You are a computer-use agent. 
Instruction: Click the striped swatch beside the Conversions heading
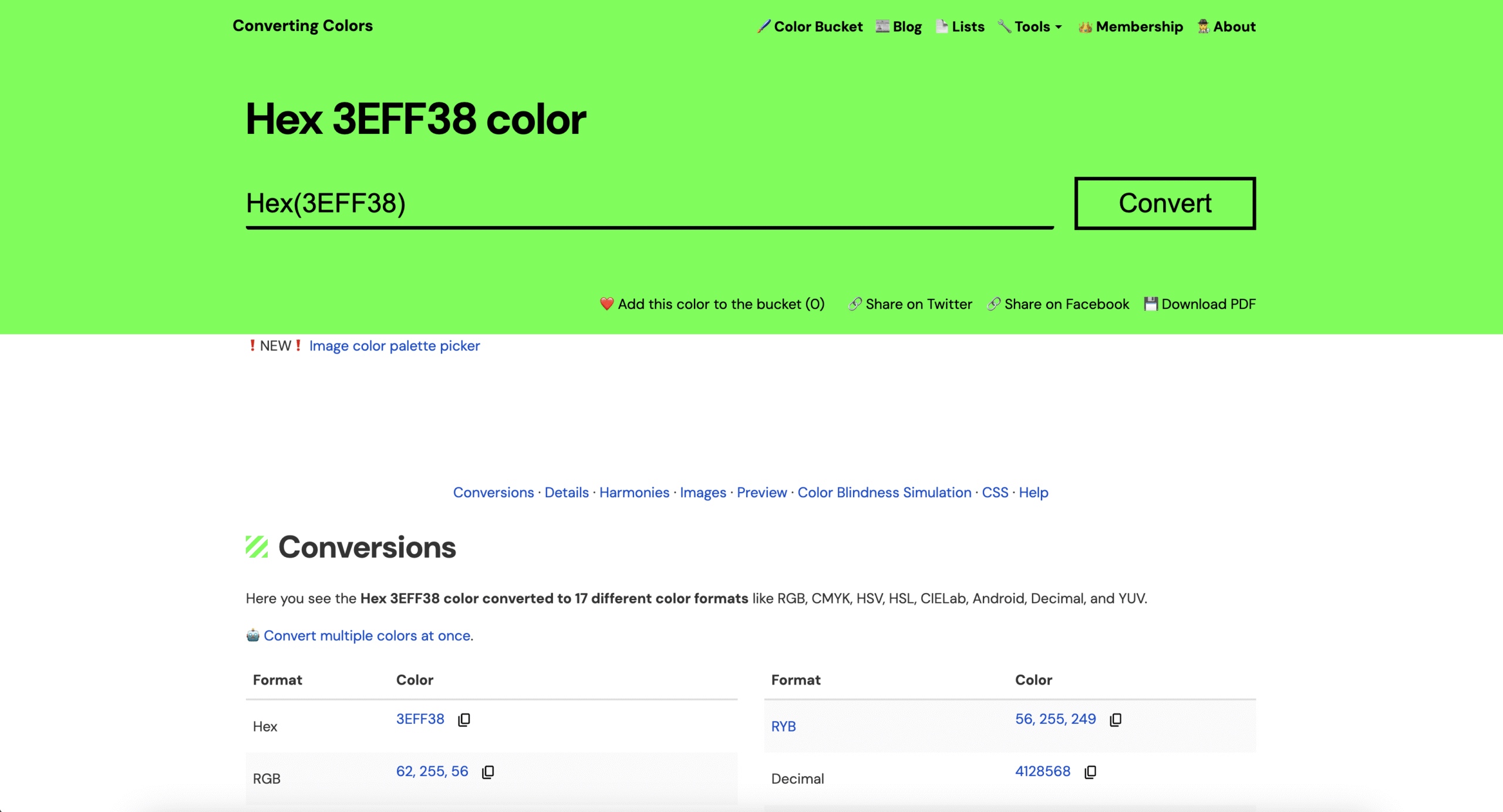pos(256,547)
